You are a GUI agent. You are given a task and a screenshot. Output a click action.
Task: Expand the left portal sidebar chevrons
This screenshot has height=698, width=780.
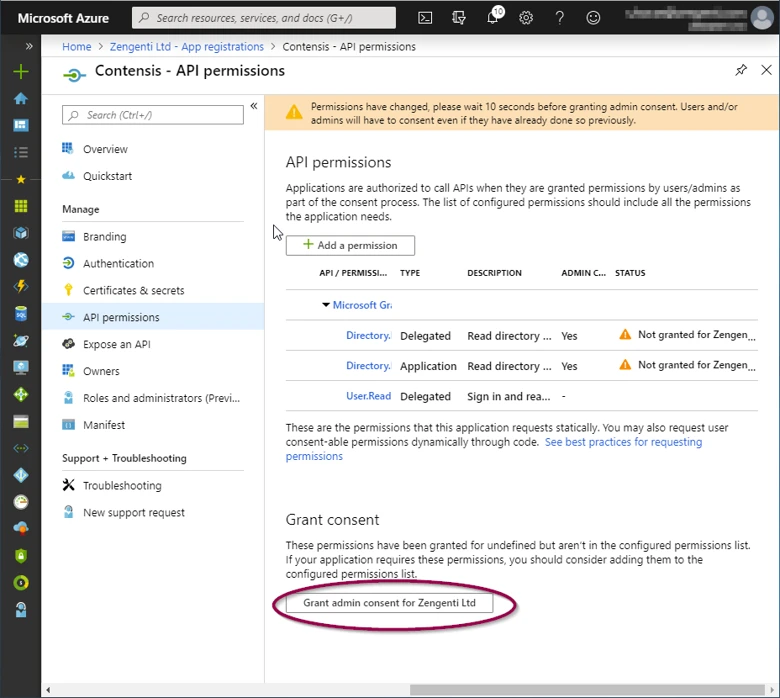point(29,46)
